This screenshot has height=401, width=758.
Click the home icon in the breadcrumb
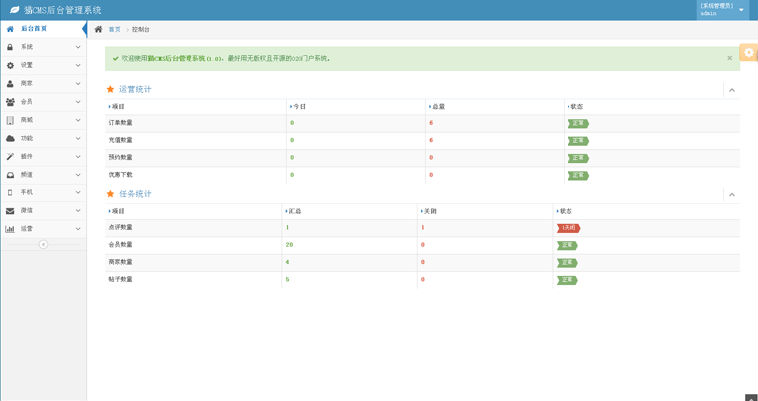[x=98, y=29]
